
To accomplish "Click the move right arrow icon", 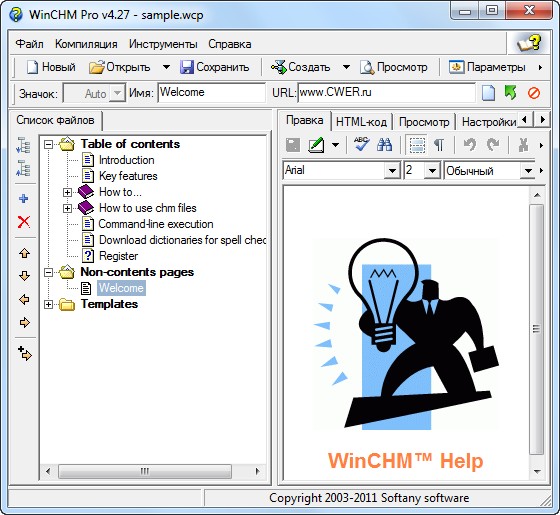I will (24, 322).
